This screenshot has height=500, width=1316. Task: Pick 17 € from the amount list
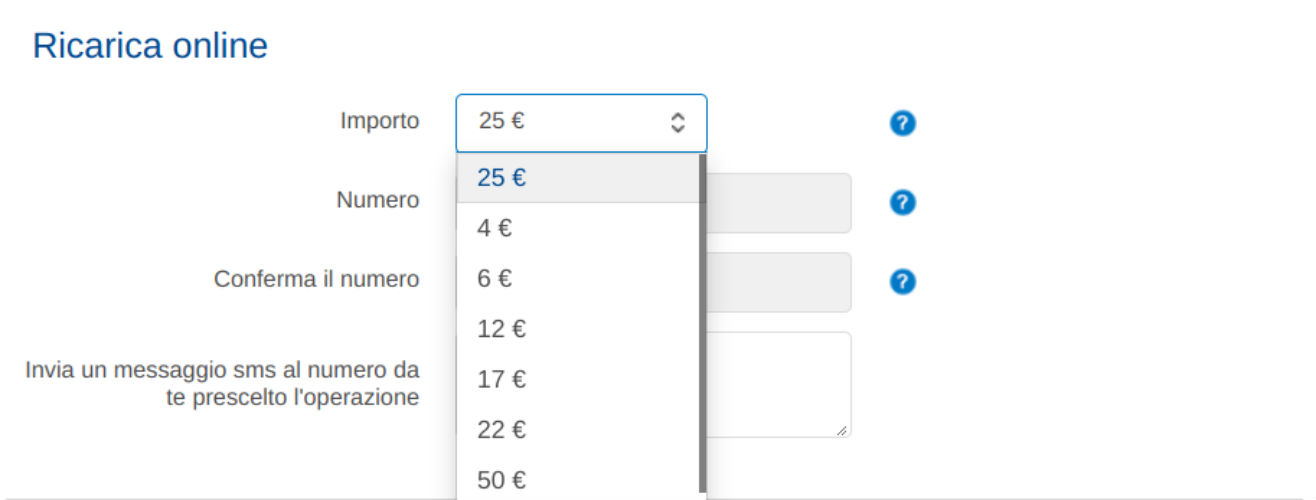coord(578,380)
